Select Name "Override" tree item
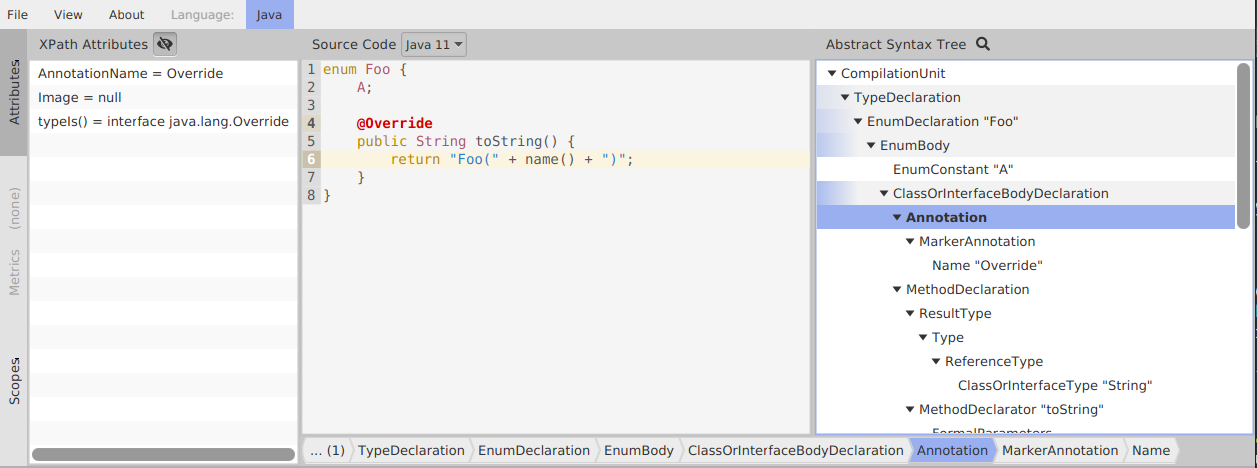The image size is (1257, 468). point(987,266)
